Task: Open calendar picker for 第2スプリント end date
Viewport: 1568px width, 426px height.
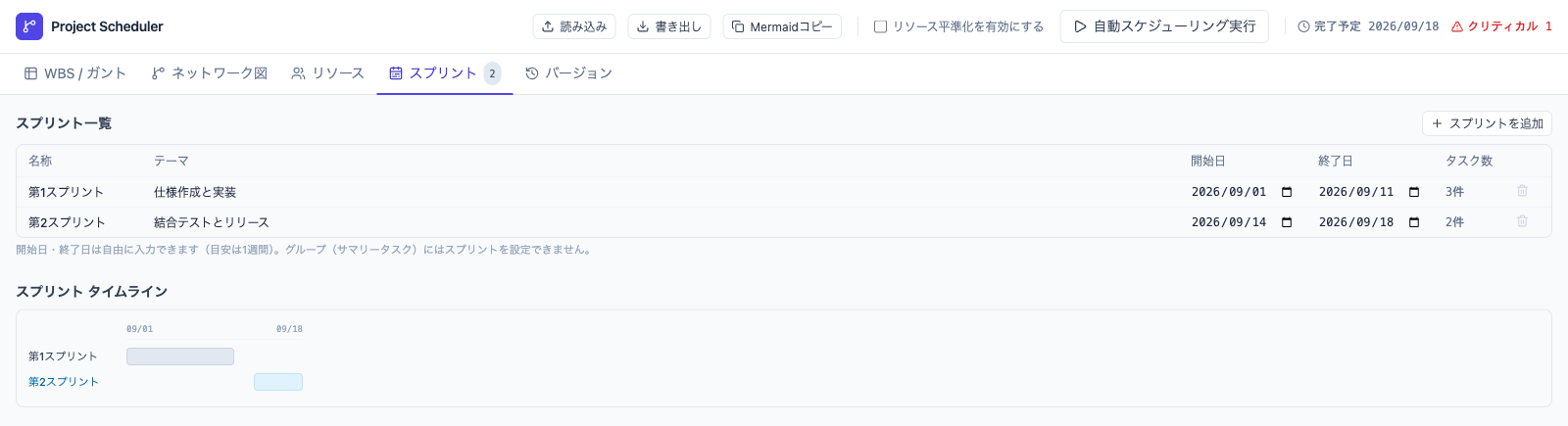Action: pyautogui.click(x=1414, y=222)
